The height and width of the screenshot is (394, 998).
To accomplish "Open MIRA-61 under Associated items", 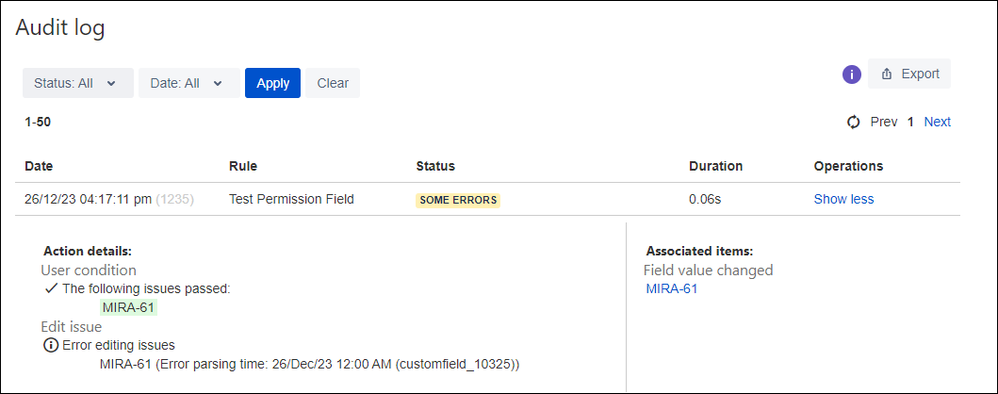I will [x=671, y=289].
